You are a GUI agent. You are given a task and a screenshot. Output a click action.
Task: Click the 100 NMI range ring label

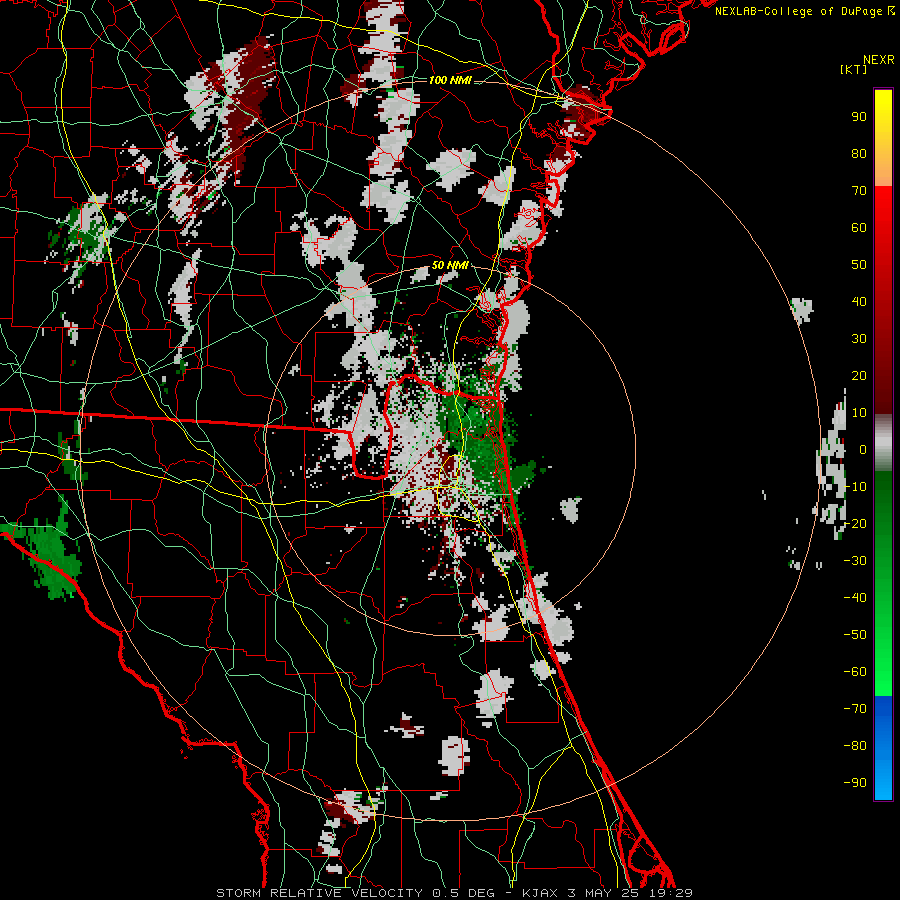pyautogui.click(x=450, y=80)
